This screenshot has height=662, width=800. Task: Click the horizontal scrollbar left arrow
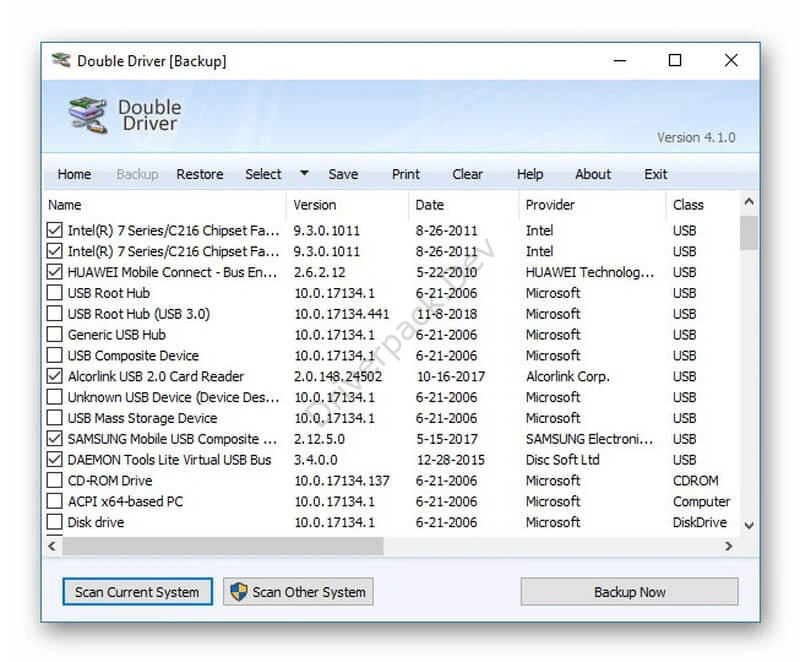point(52,546)
